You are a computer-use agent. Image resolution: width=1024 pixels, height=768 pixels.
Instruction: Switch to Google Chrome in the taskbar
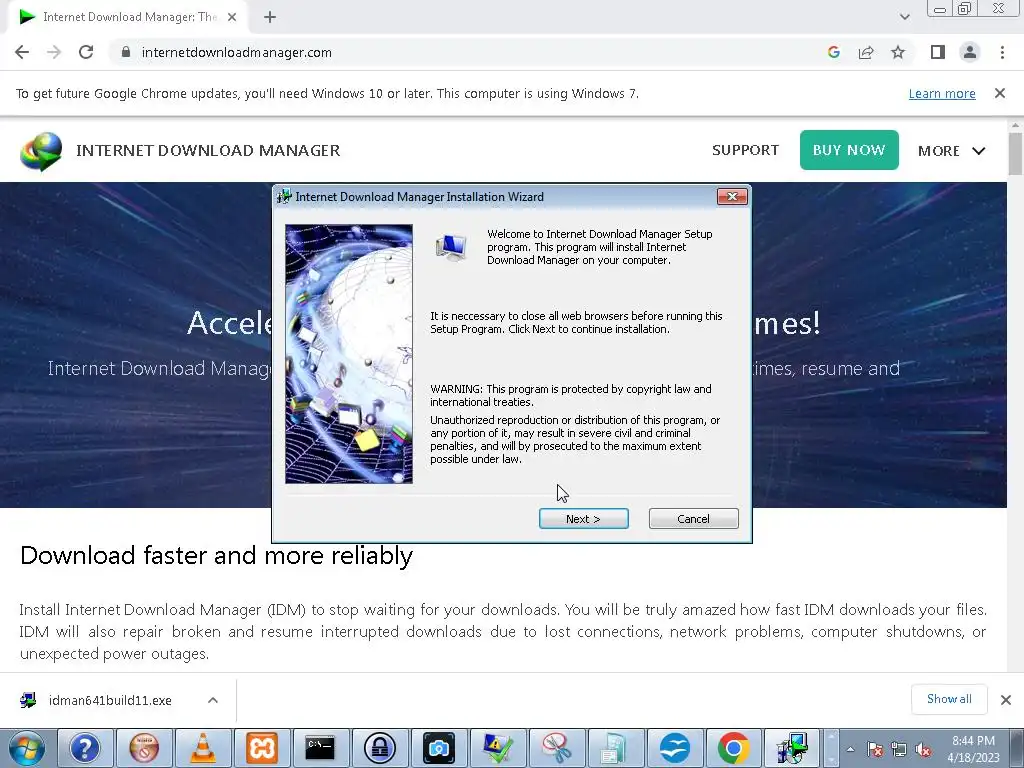pos(733,748)
